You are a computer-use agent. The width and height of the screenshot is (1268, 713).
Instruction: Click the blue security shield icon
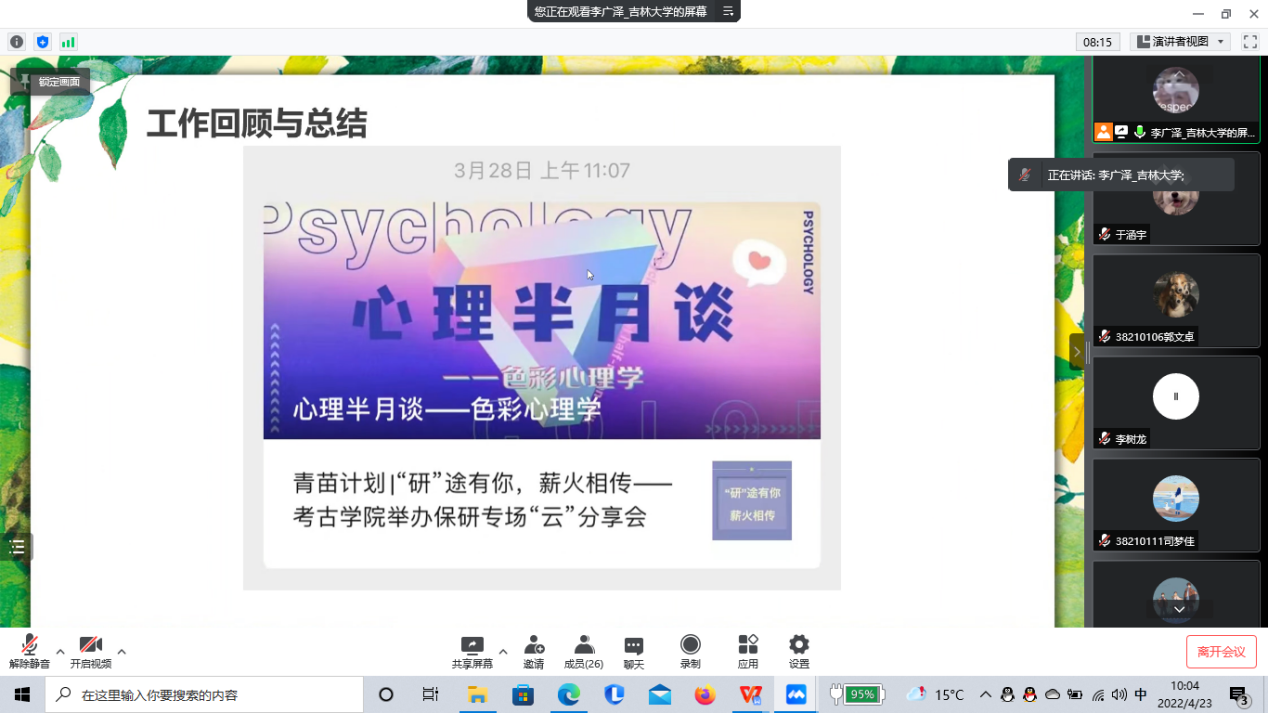pyautogui.click(x=42, y=42)
